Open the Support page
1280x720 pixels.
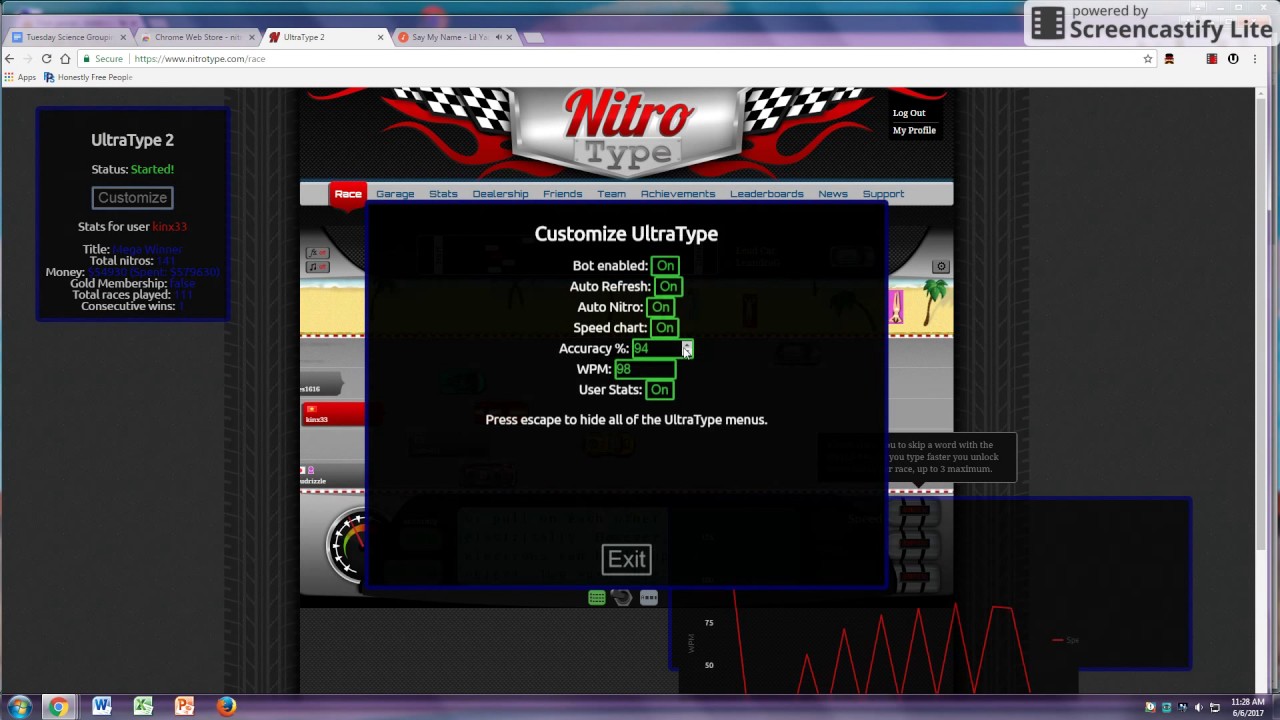[x=883, y=194]
